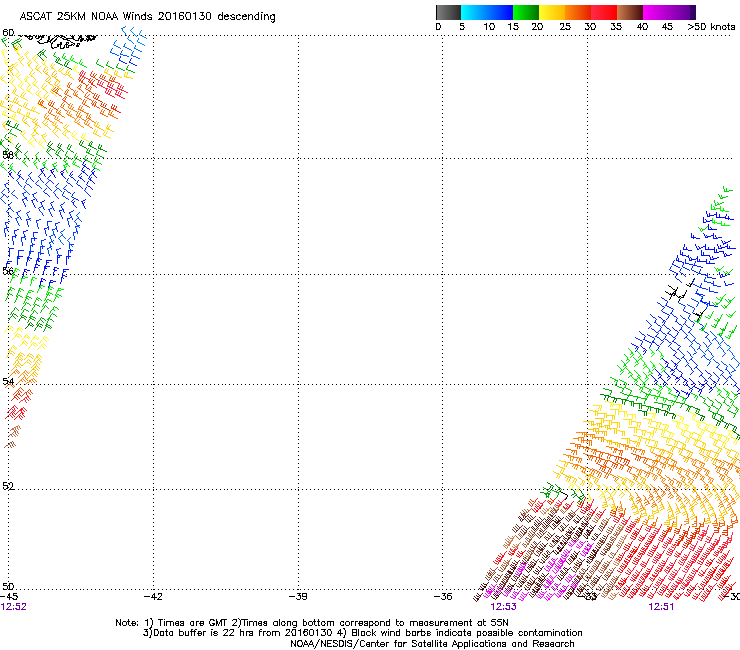740x650 pixels.
Task: Click the latitude label '60' on the left axis
Action: pyautogui.click(x=8, y=32)
